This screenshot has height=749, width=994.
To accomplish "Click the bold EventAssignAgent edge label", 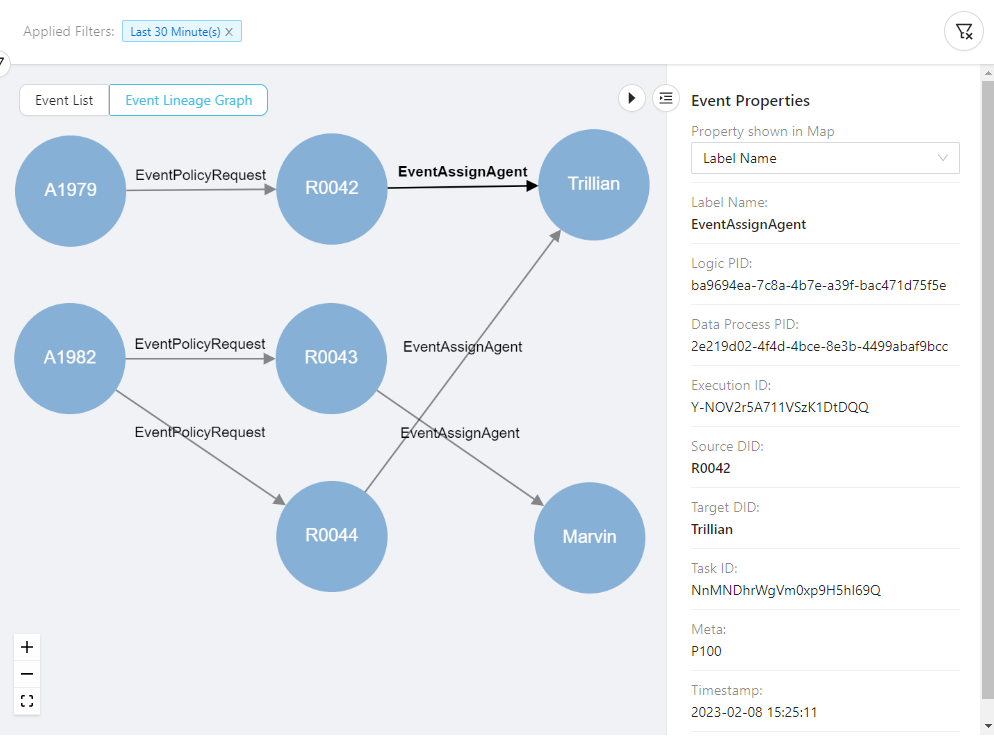I will point(462,172).
